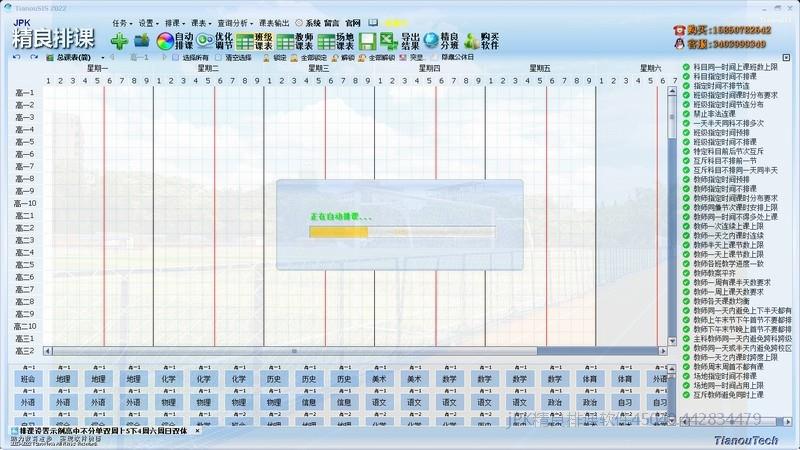Toggle rule 班级指定时间预排
The width and height of the screenshot is (800, 450).
[x=686, y=133]
